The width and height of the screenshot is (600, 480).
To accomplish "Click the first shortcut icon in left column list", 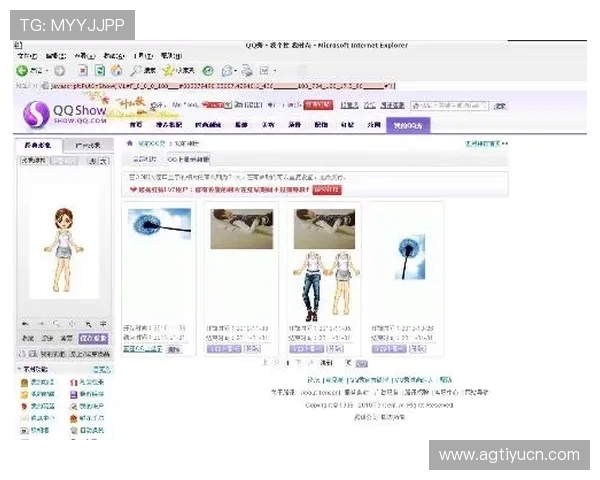I will pos(24,382).
